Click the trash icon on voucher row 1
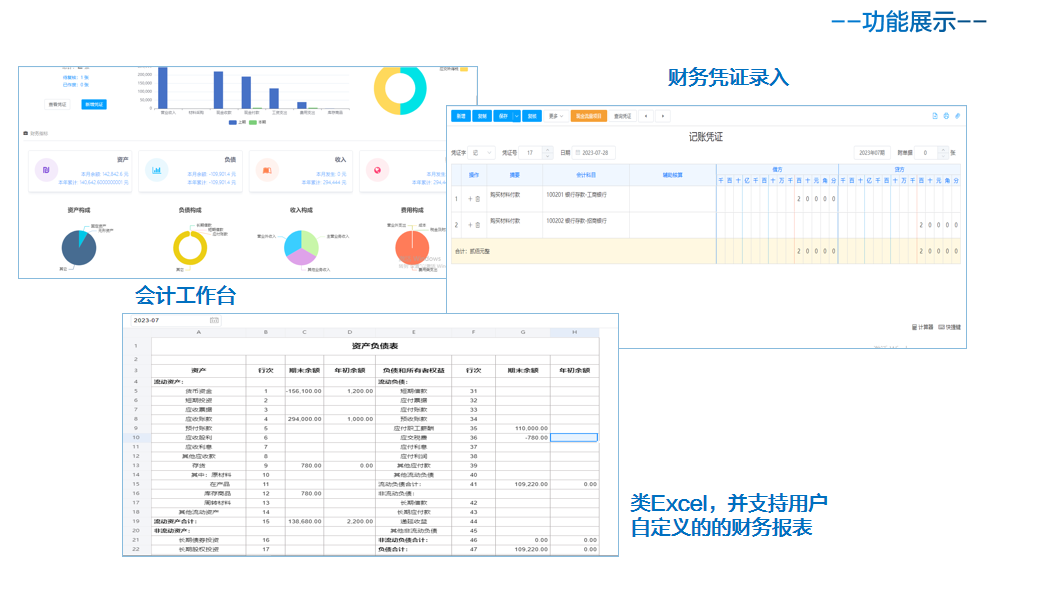This screenshot has height=589, width=1050. (x=477, y=199)
